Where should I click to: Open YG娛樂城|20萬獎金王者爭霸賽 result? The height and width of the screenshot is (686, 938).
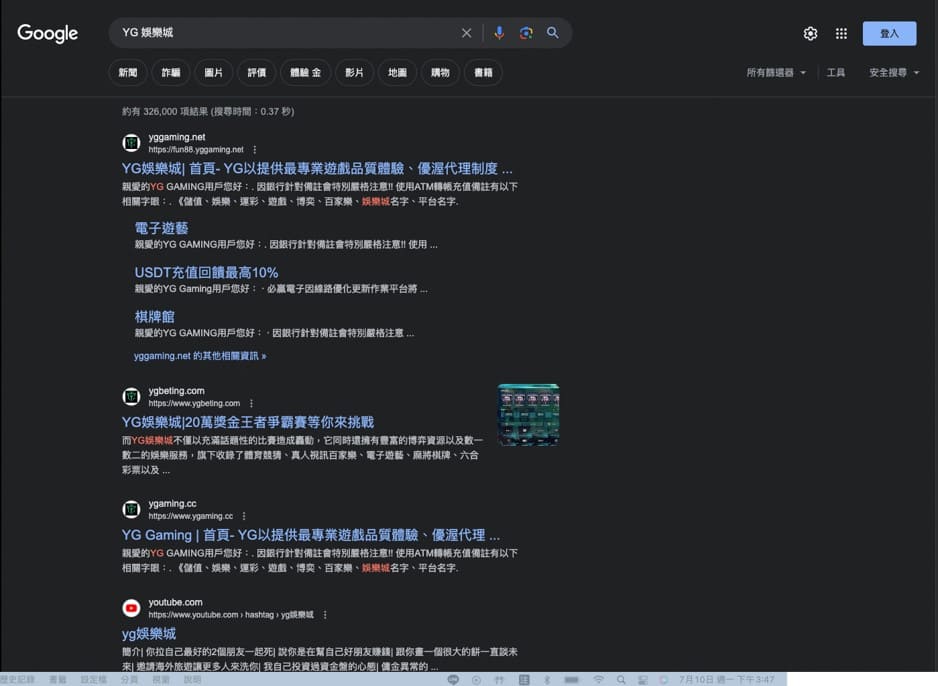tap(248, 422)
